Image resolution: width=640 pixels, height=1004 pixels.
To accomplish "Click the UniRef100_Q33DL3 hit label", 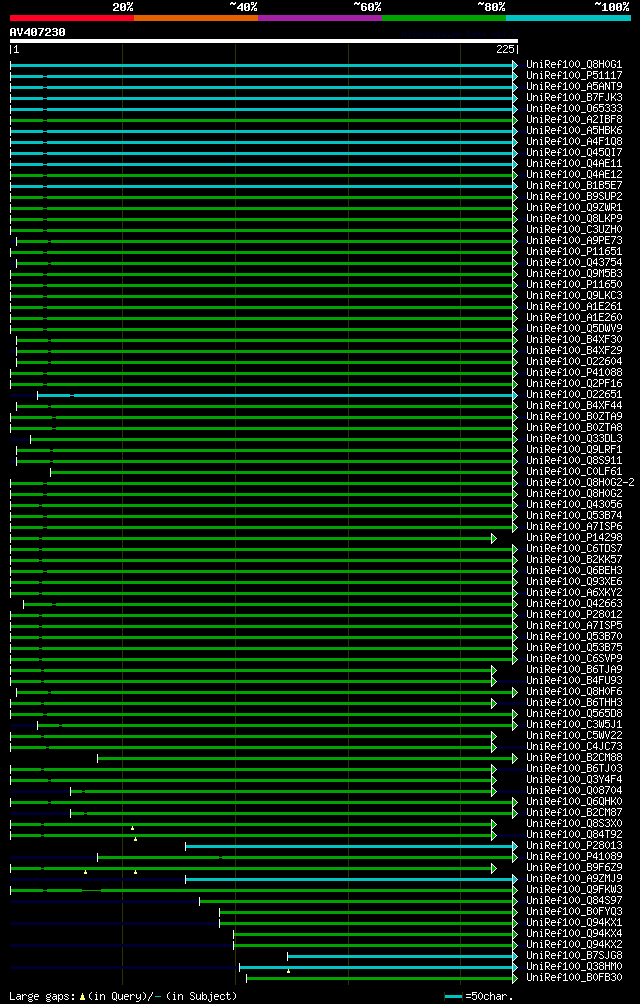I will pos(573,439).
